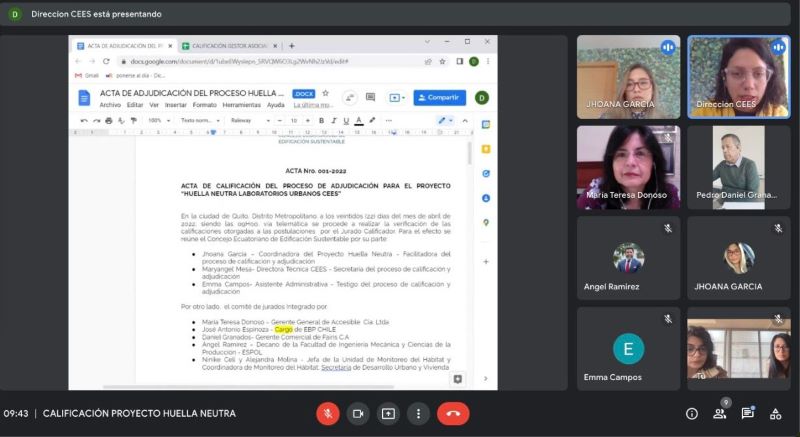Increase font size with plus button
Image resolution: width=800 pixels, height=437 pixels.
click(x=307, y=121)
